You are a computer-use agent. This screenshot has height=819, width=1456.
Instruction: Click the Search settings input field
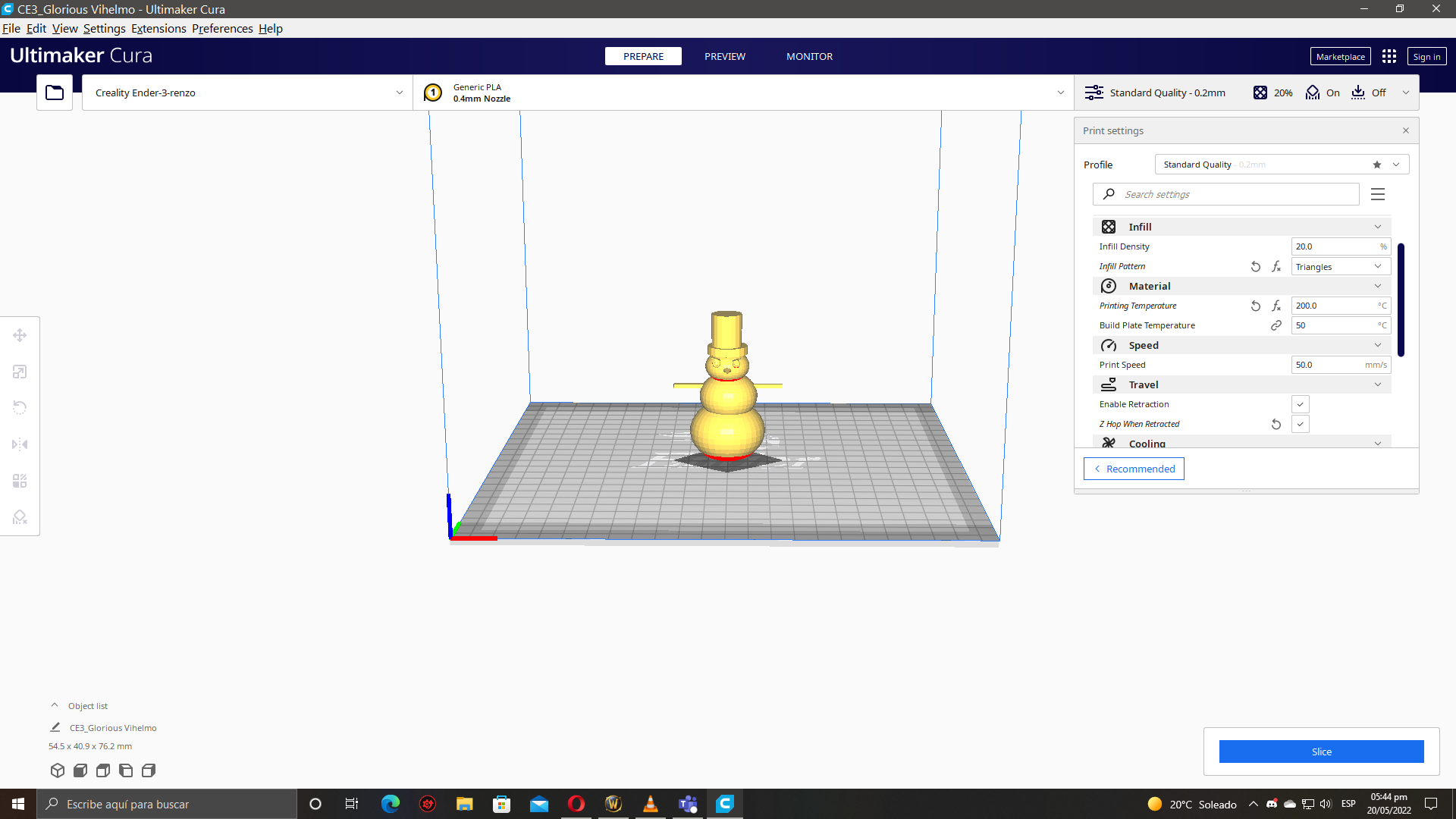click(x=1236, y=195)
